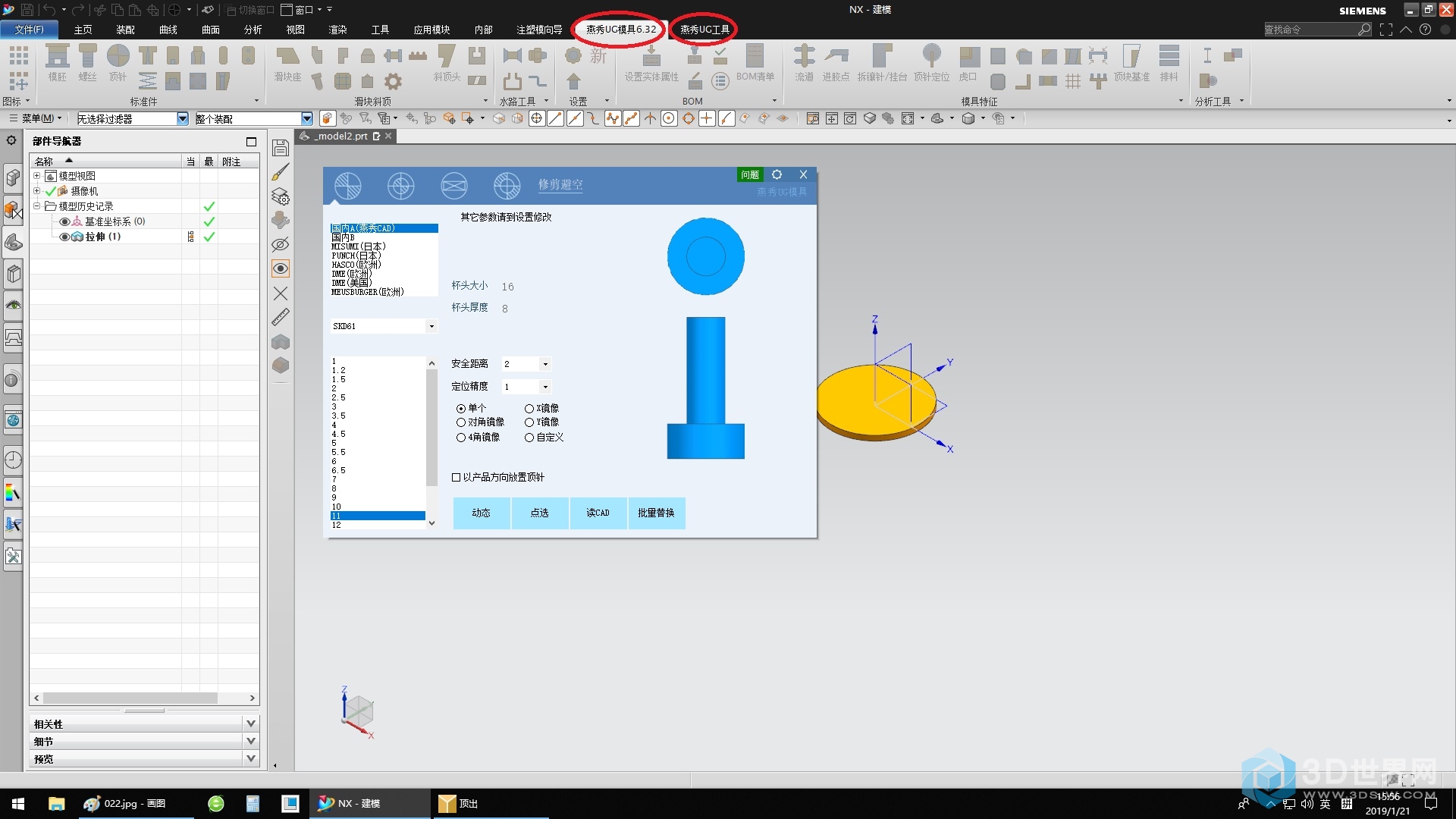Switch to 注塑模向导 ribbon tab
The height and width of the screenshot is (819, 1456).
538,30
